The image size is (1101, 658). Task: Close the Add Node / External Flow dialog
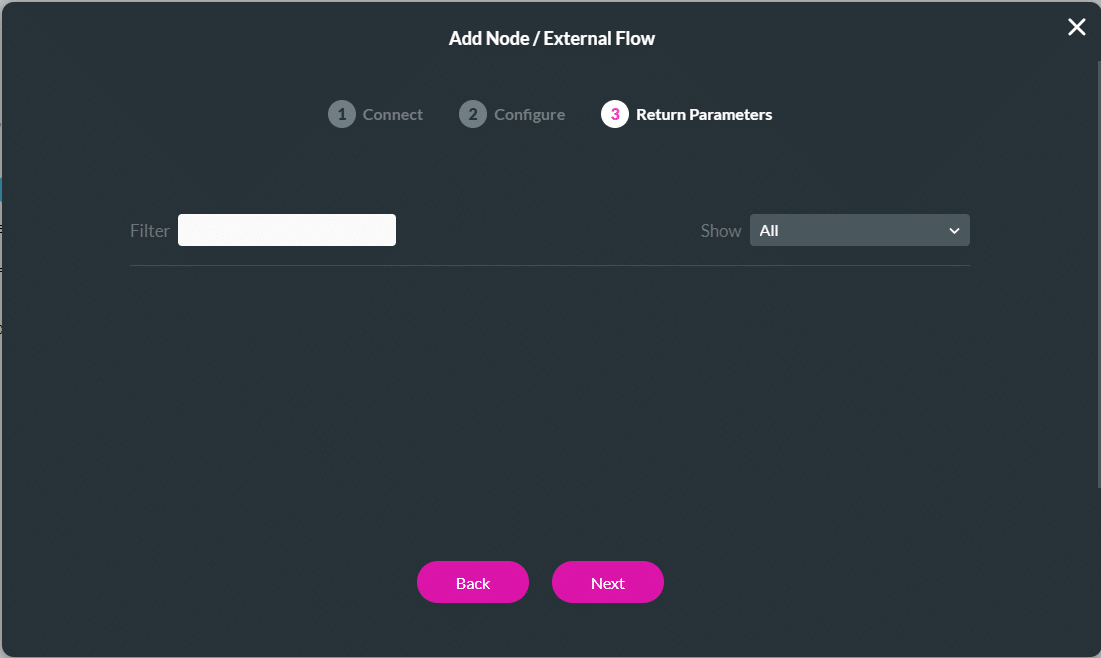point(1076,27)
